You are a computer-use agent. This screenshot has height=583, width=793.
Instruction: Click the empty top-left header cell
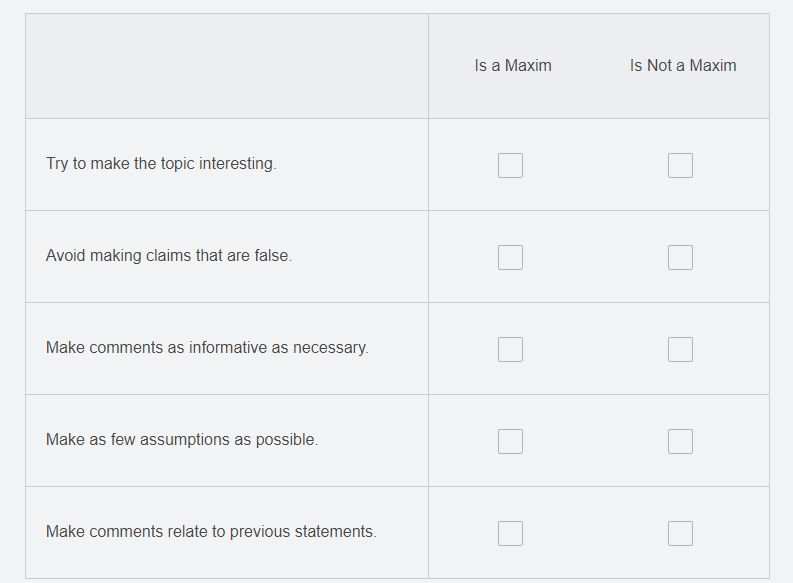(x=227, y=66)
